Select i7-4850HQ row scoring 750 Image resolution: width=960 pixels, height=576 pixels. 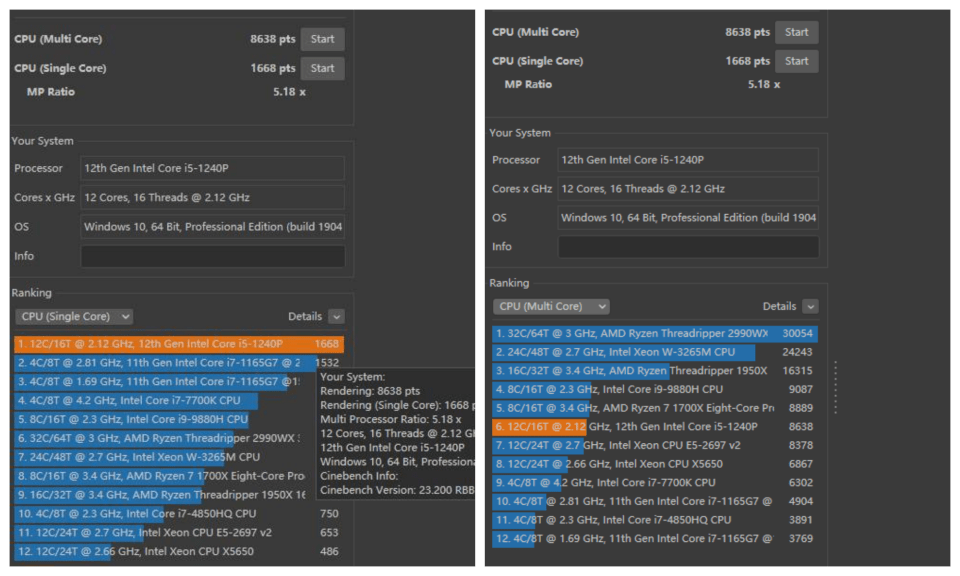point(179,514)
